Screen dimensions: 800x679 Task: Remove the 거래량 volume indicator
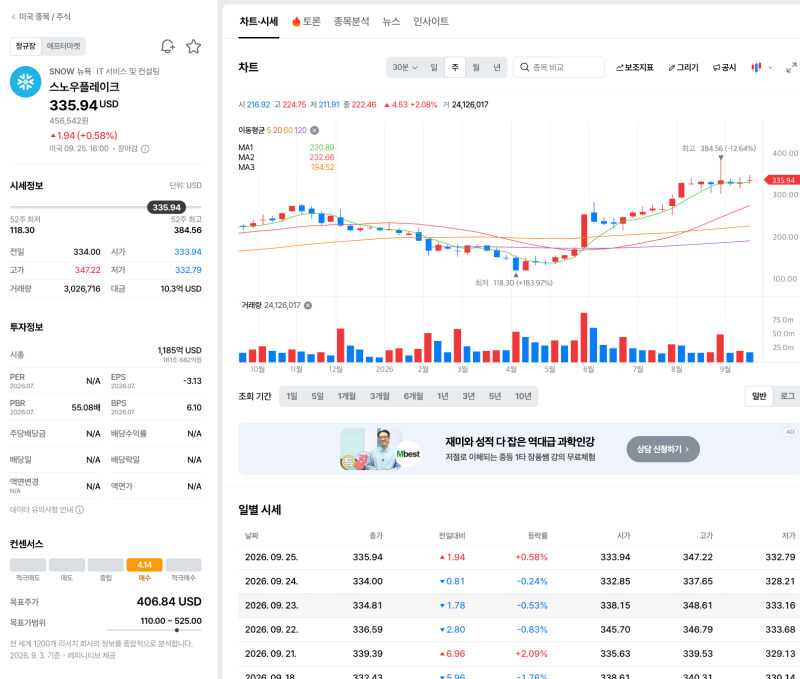coord(308,305)
